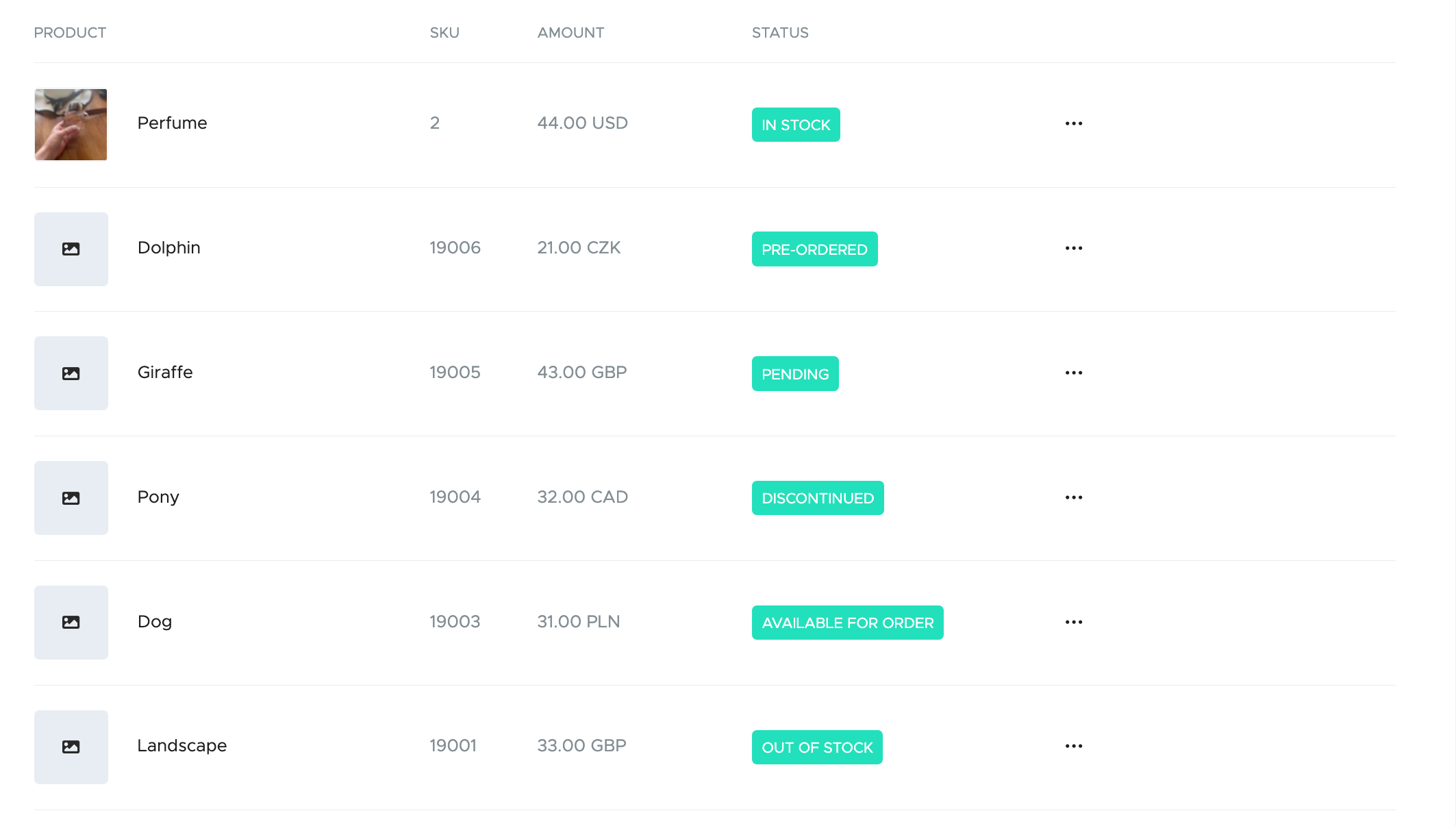Click the IN STOCK status badge
This screenshot has height=826, width=1456.
pos(796,125)
